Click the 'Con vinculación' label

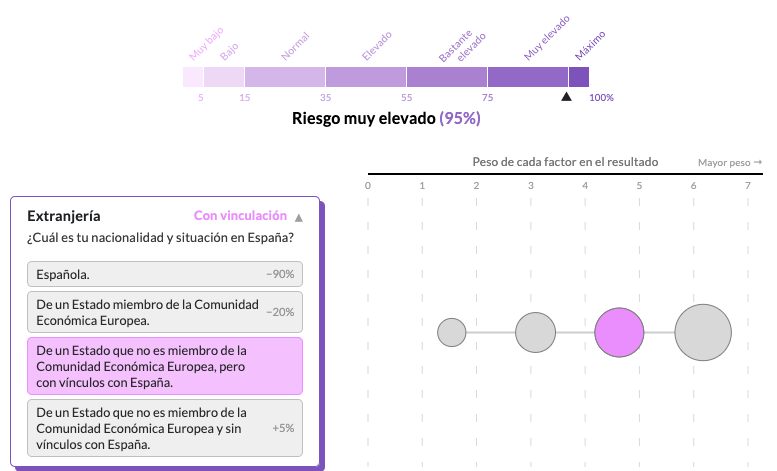239,216
